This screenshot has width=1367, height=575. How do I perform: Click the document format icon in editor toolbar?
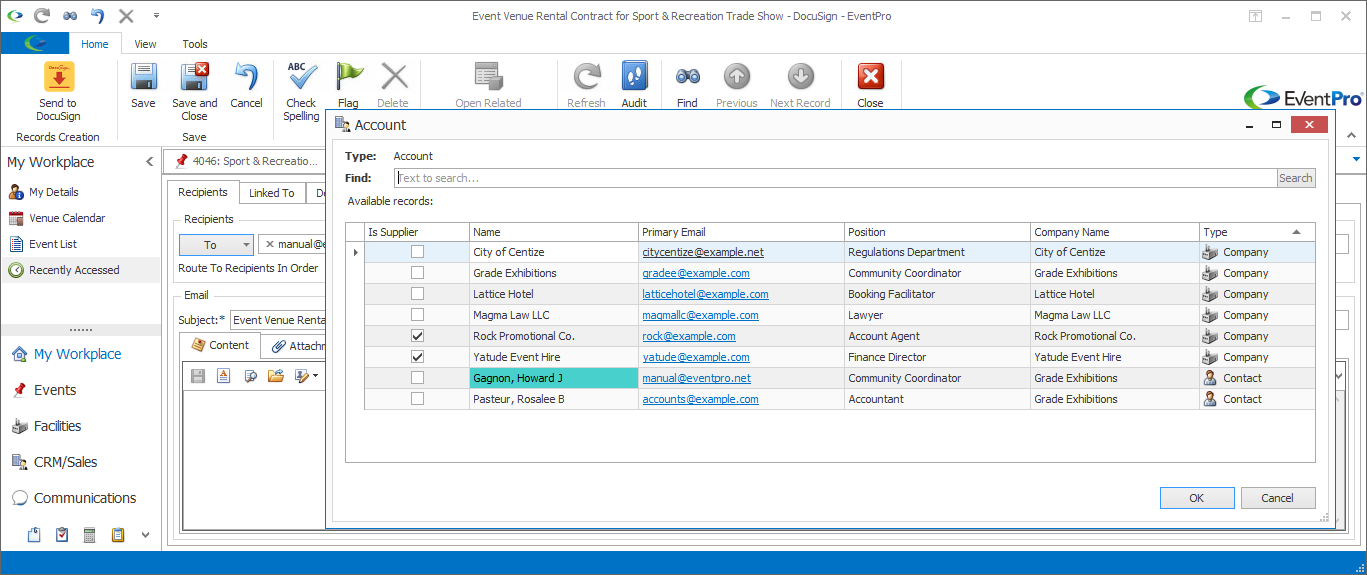(x=224, y=376)
